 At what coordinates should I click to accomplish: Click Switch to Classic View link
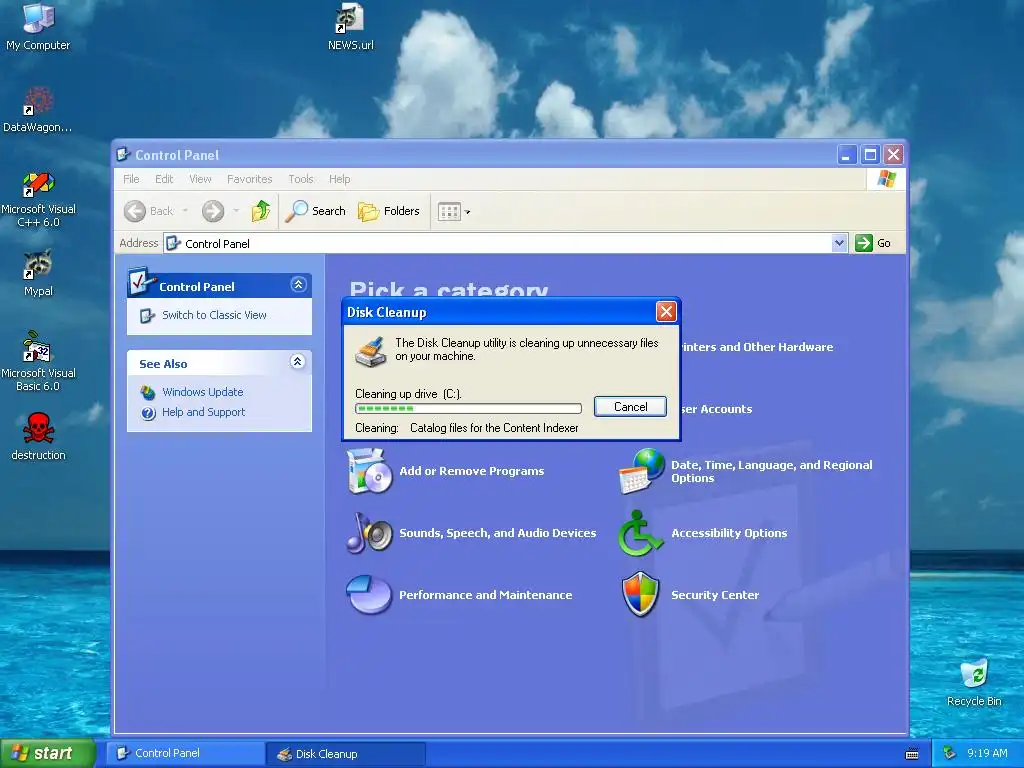click(x=214, y=315)
